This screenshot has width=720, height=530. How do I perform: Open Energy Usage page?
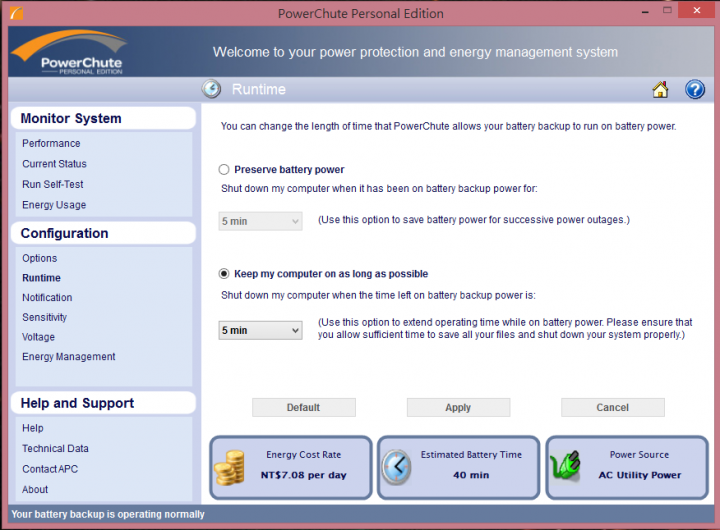pyautogui.click(x=54, y=205)
